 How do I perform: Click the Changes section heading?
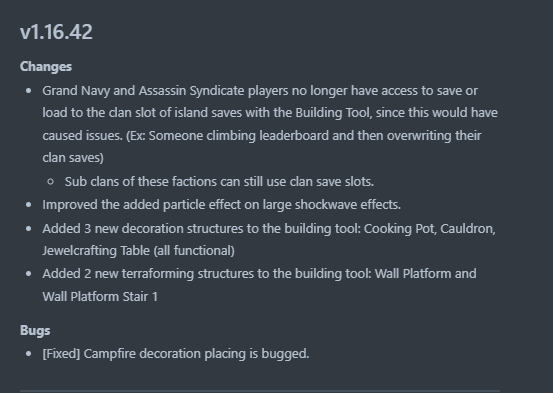pyautogui.click(x=46, y=67)
